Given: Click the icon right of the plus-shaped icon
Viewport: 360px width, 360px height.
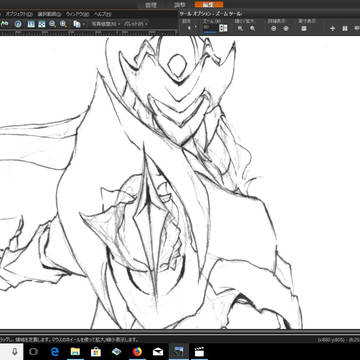Looking at the screenshot, I should (345, 29).
